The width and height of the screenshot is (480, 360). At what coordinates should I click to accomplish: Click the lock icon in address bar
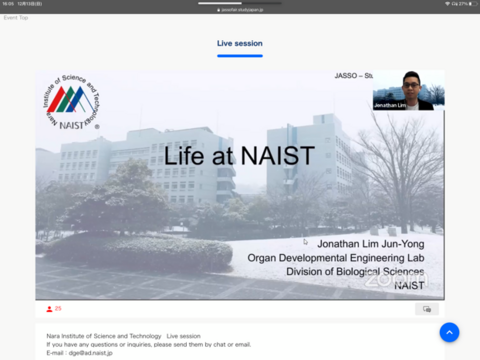pos(219,10)
